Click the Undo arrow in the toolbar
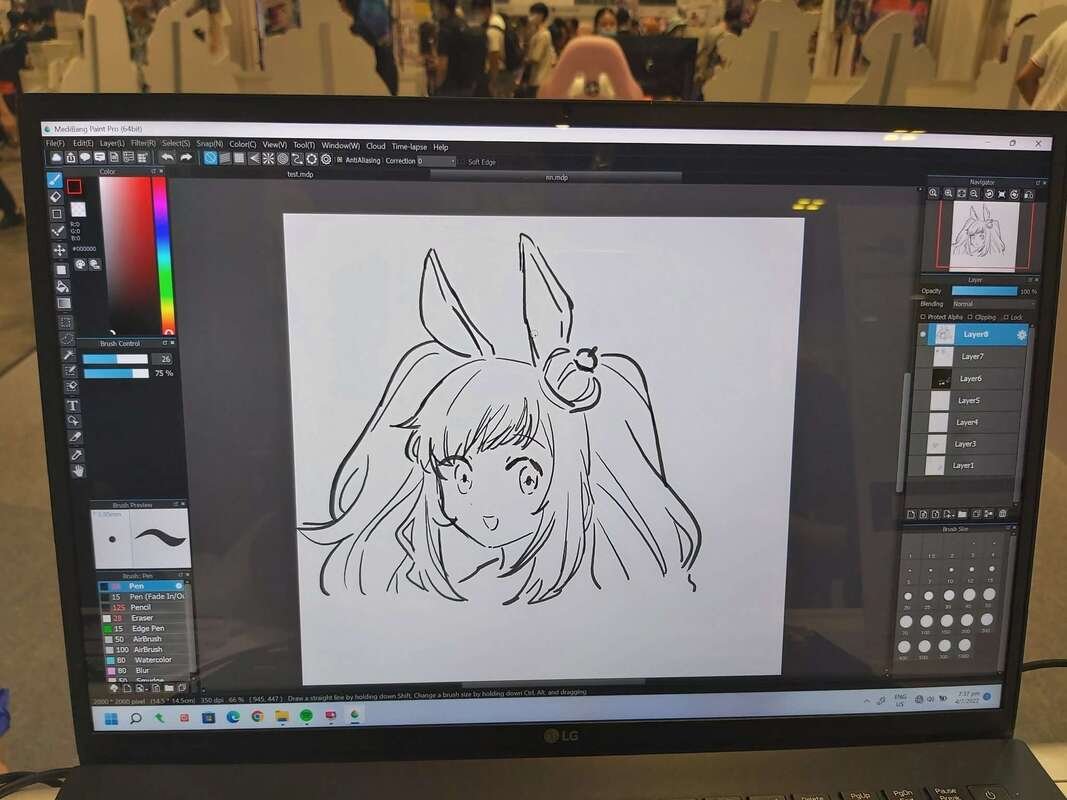The image size is (1067, 800). tap(167, 157)
